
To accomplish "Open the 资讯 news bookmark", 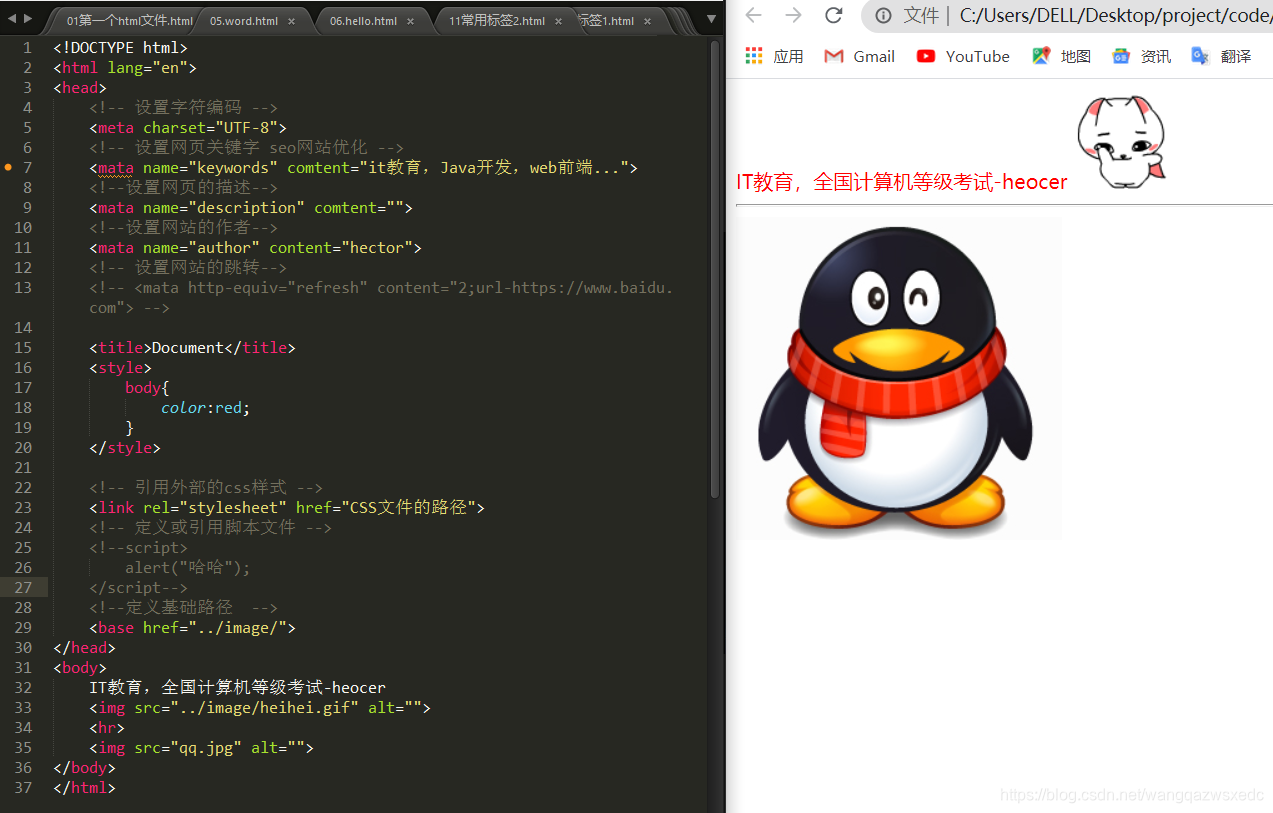I will [1141, 56].
